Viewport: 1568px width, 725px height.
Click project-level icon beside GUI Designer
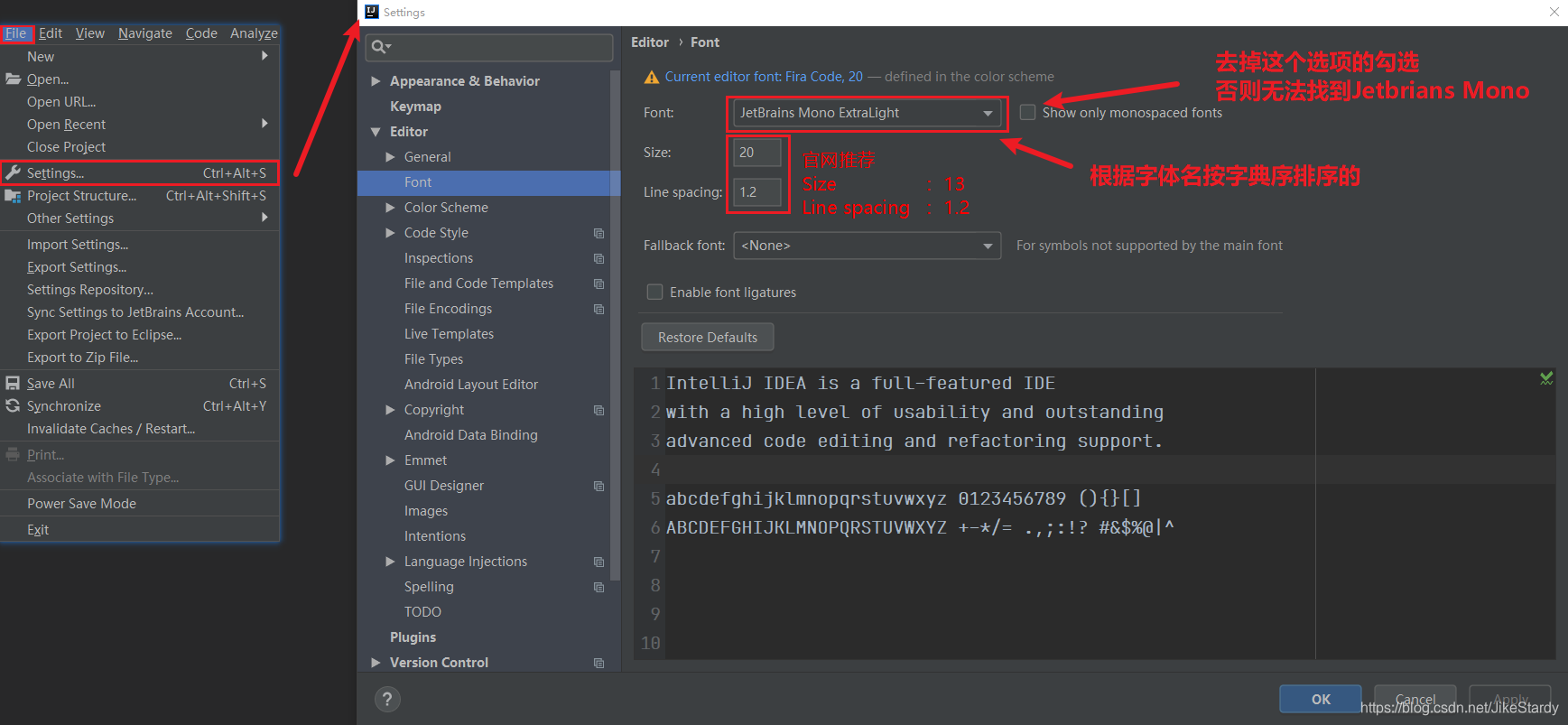coord(598,486)
